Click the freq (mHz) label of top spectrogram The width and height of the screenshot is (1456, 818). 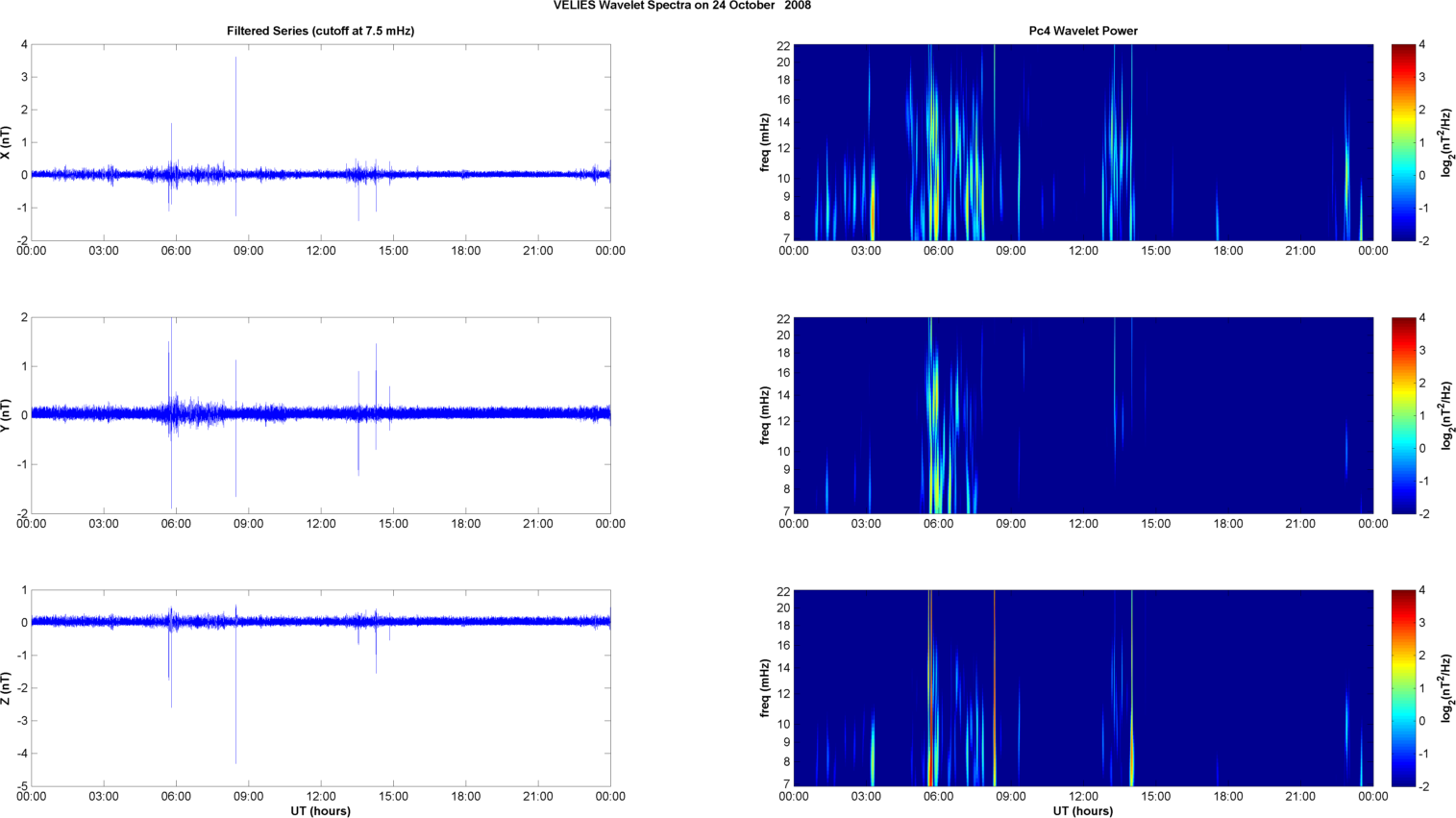[x=765, y=142]
